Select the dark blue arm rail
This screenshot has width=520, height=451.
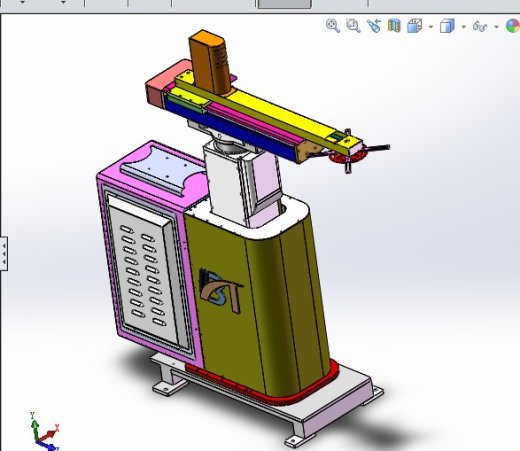tap(230, 128)
